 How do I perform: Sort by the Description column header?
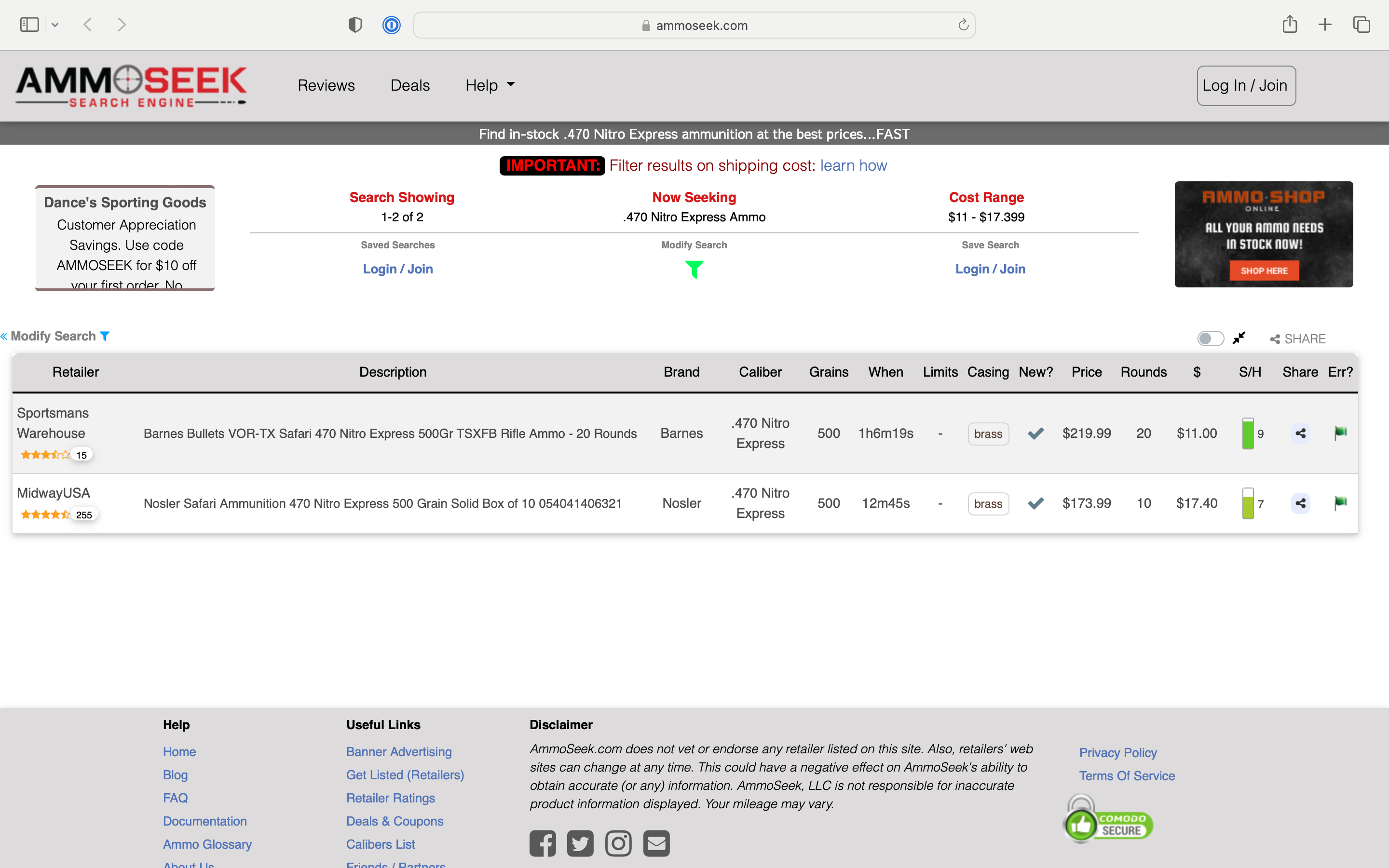(393, 372)
